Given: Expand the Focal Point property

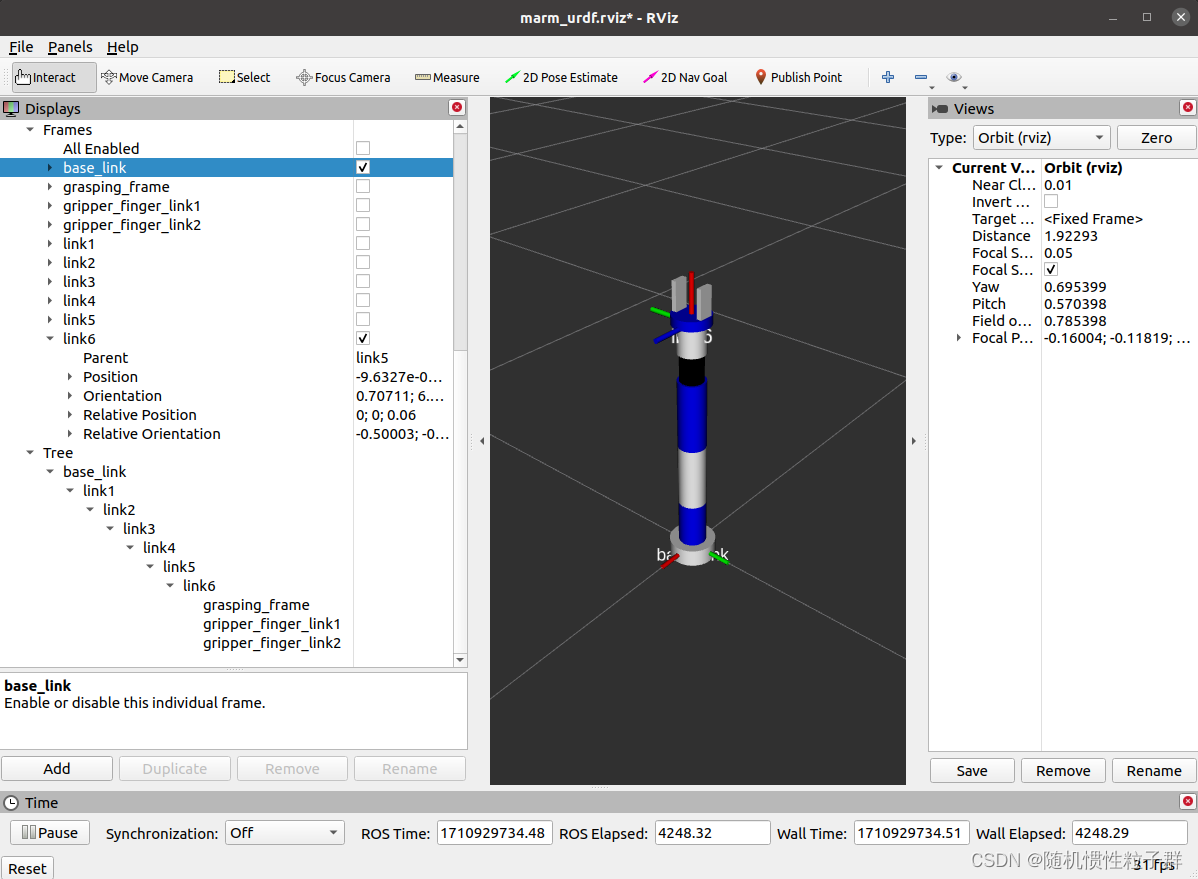Looking at the screenshot, I should click(x=959, y=338).
